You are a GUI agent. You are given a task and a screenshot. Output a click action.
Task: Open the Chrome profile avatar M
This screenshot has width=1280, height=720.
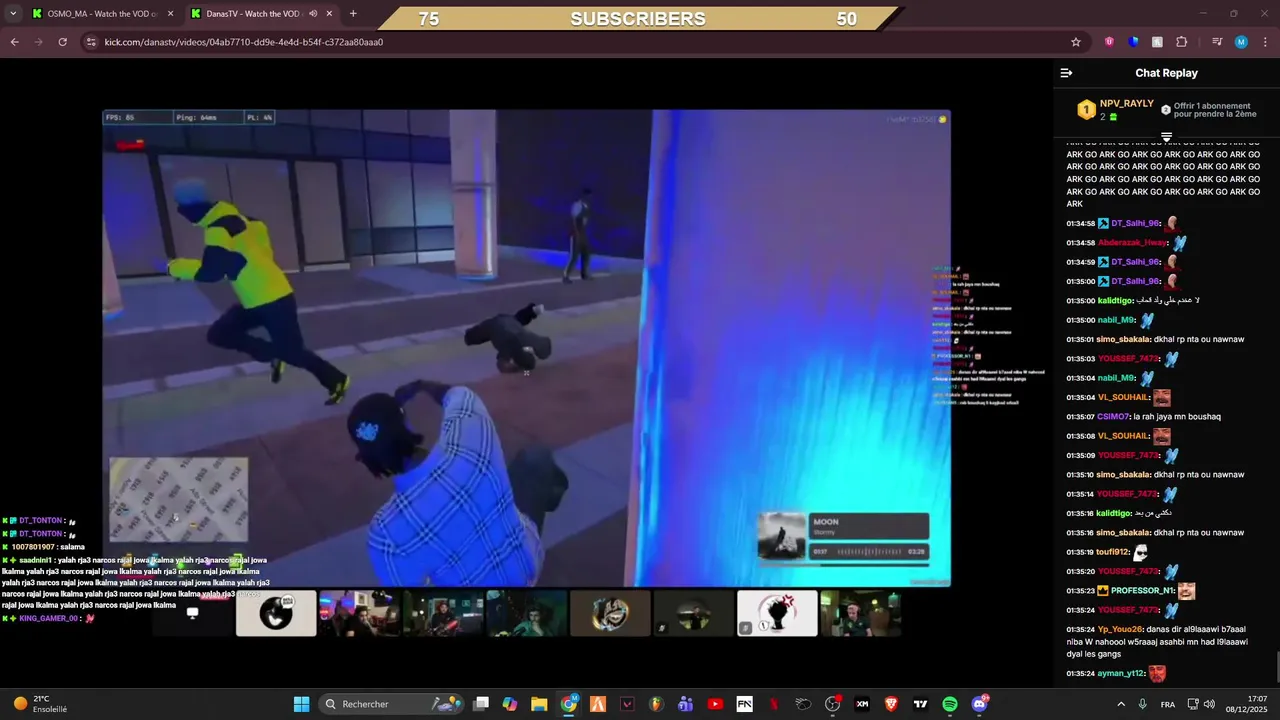(1241, 42)
